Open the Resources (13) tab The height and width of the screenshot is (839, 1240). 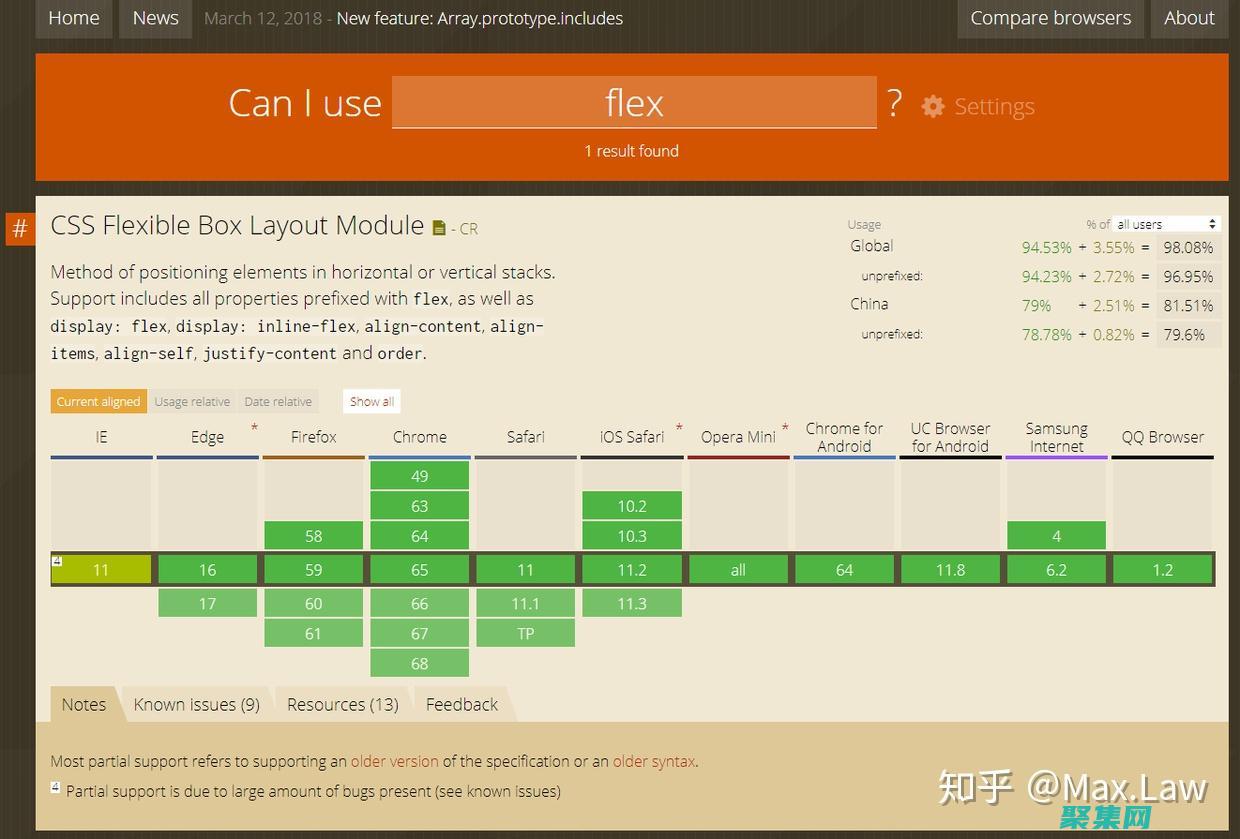(342, 704)
